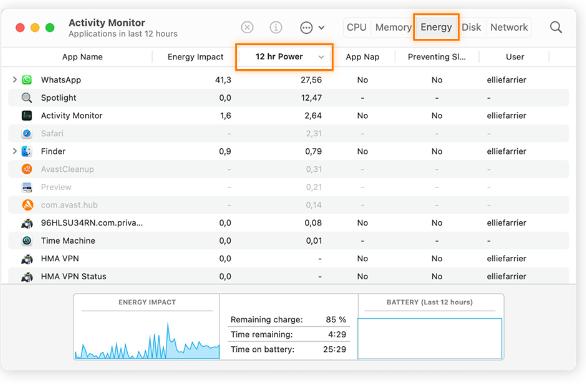Viewport: 586px width, 386px height.
Task: Select the WhatsApp row name
Action: click(61, 80)
